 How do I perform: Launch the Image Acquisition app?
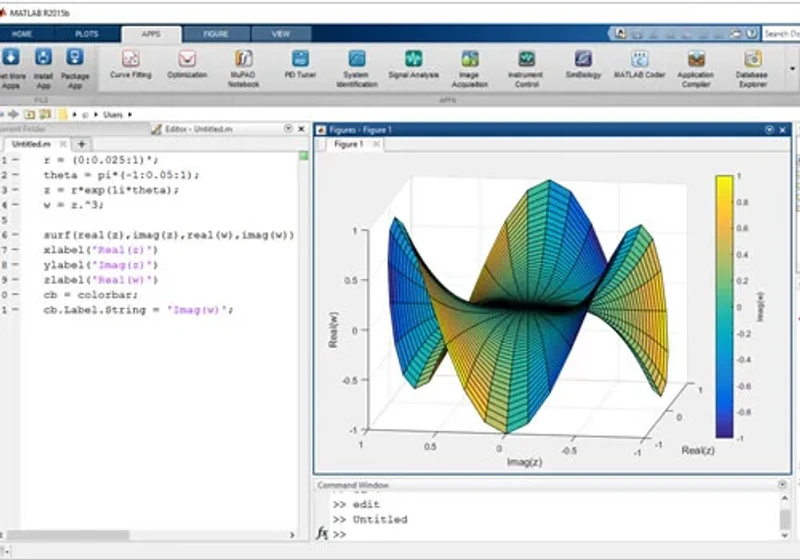[x=469, y=69]
